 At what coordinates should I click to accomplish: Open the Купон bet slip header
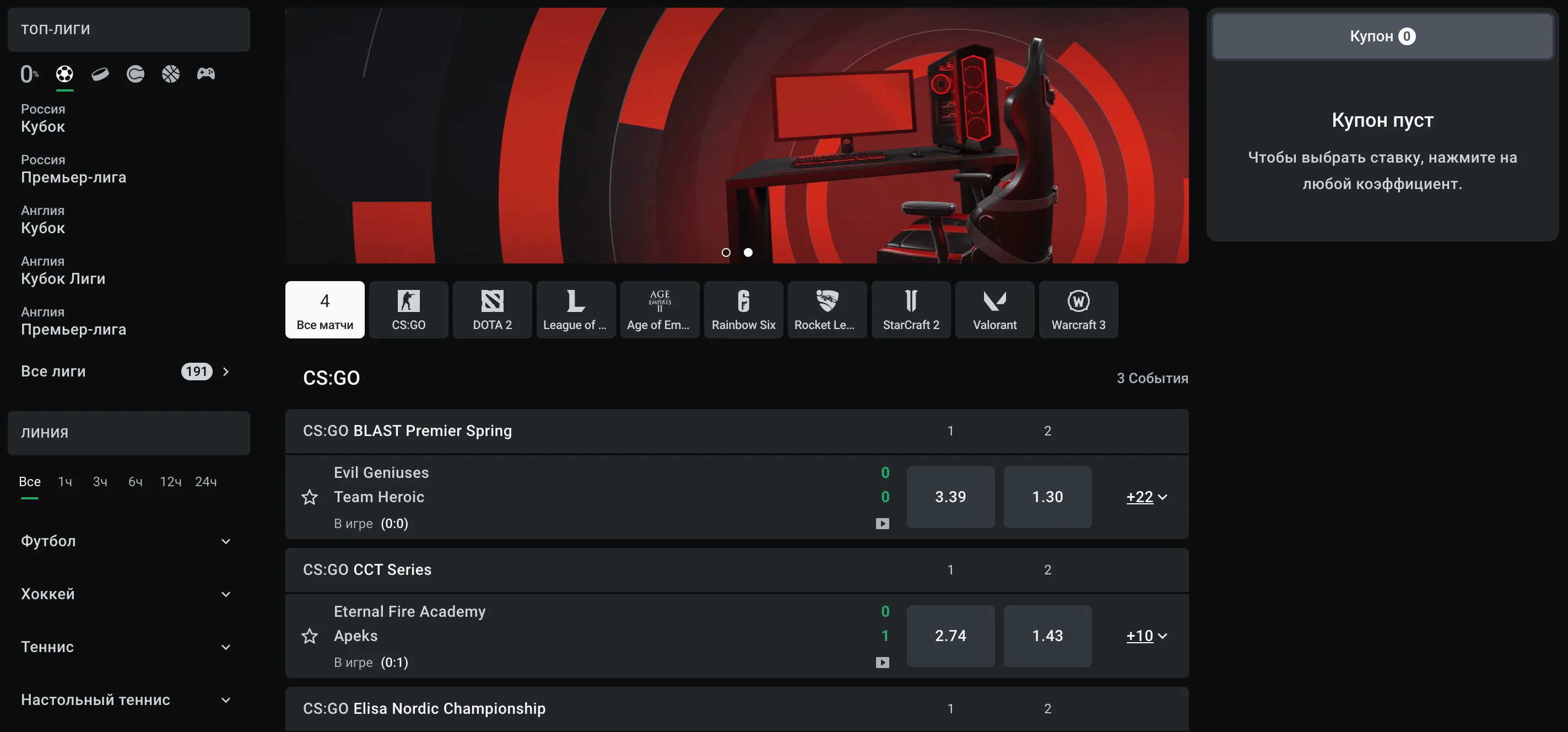click(x=1382, y=36)
